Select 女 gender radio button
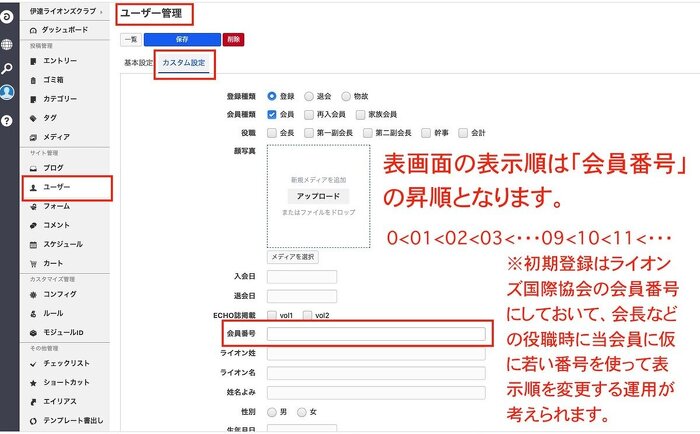 pos(302,411)
